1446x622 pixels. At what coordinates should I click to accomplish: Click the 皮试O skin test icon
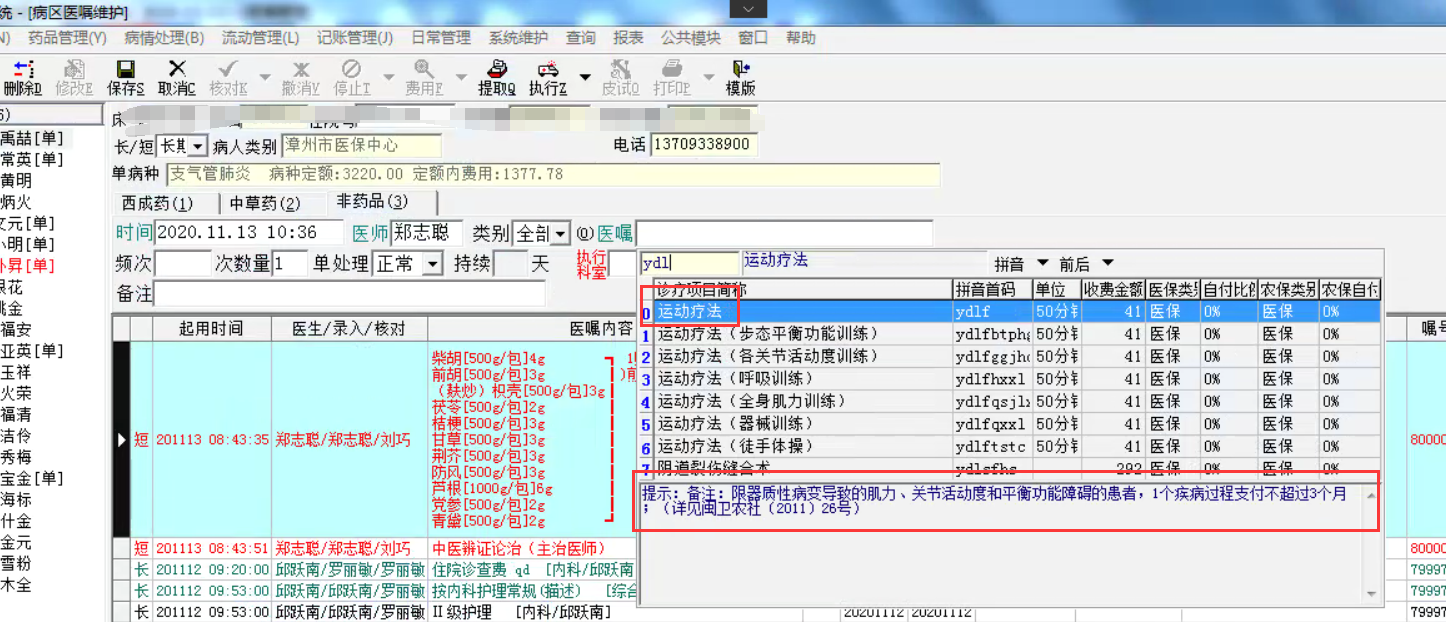[x=620, y=76]
